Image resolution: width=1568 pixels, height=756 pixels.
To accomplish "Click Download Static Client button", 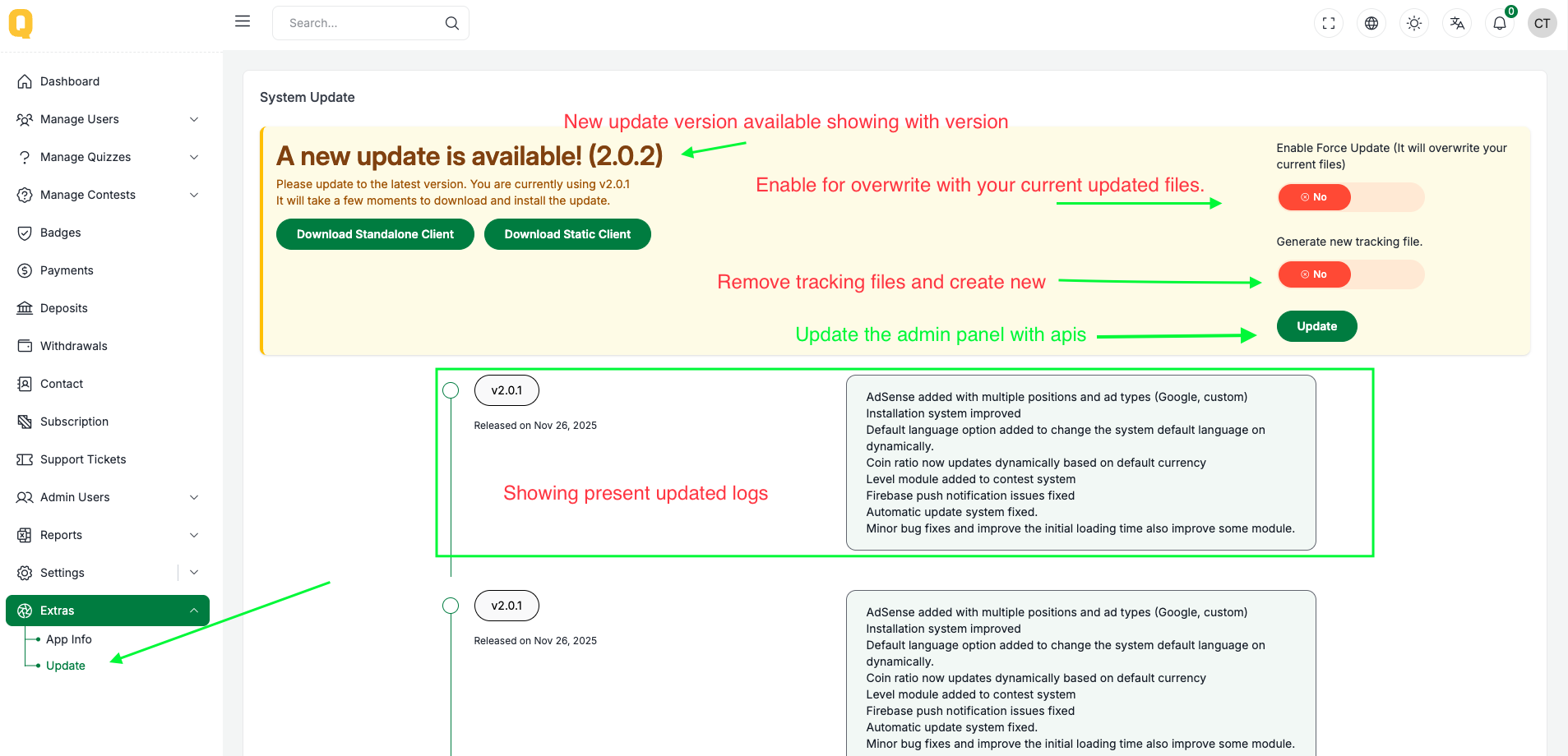I will coord(567,234).
